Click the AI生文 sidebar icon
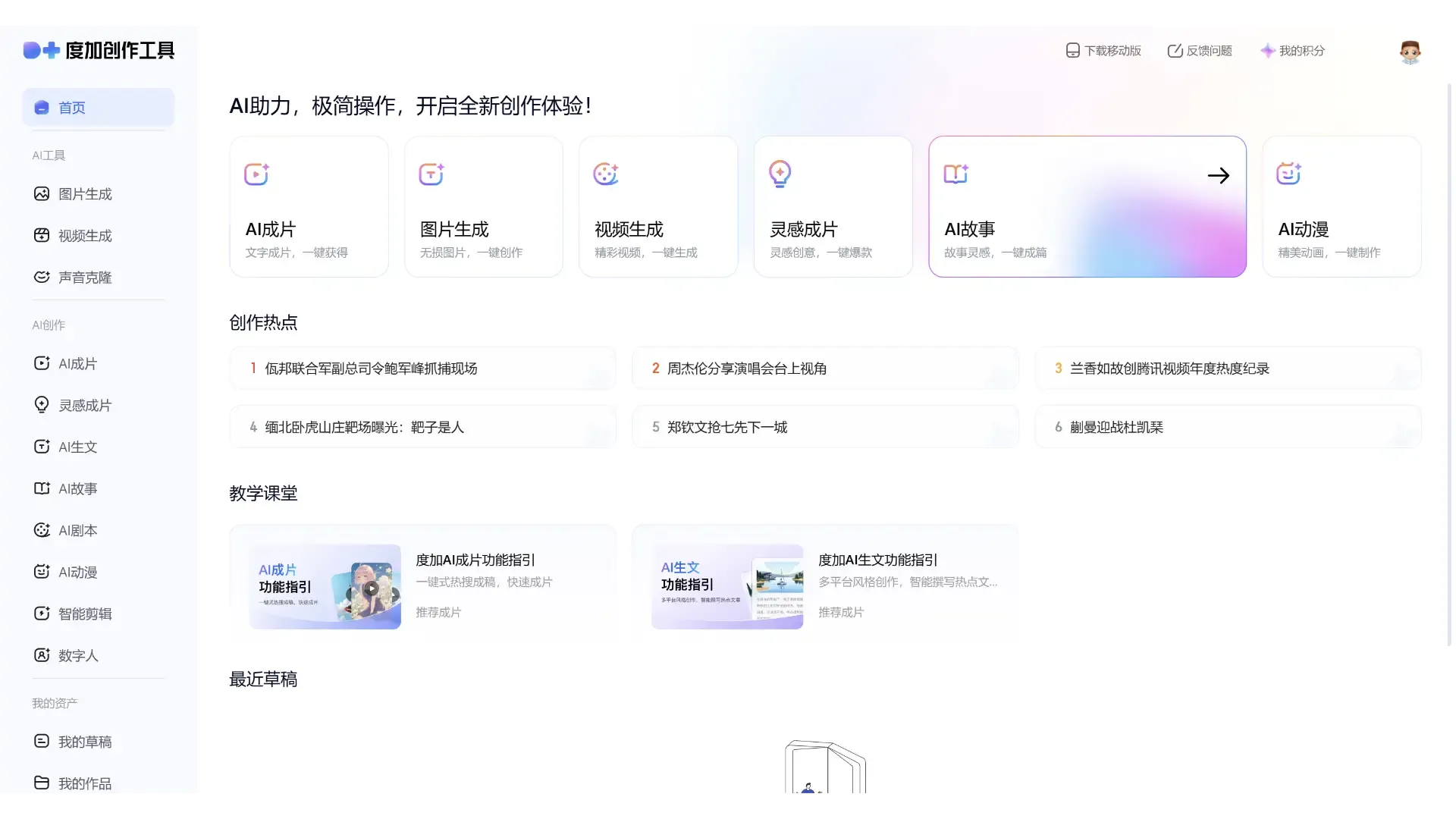 click(x=42, y=447)
